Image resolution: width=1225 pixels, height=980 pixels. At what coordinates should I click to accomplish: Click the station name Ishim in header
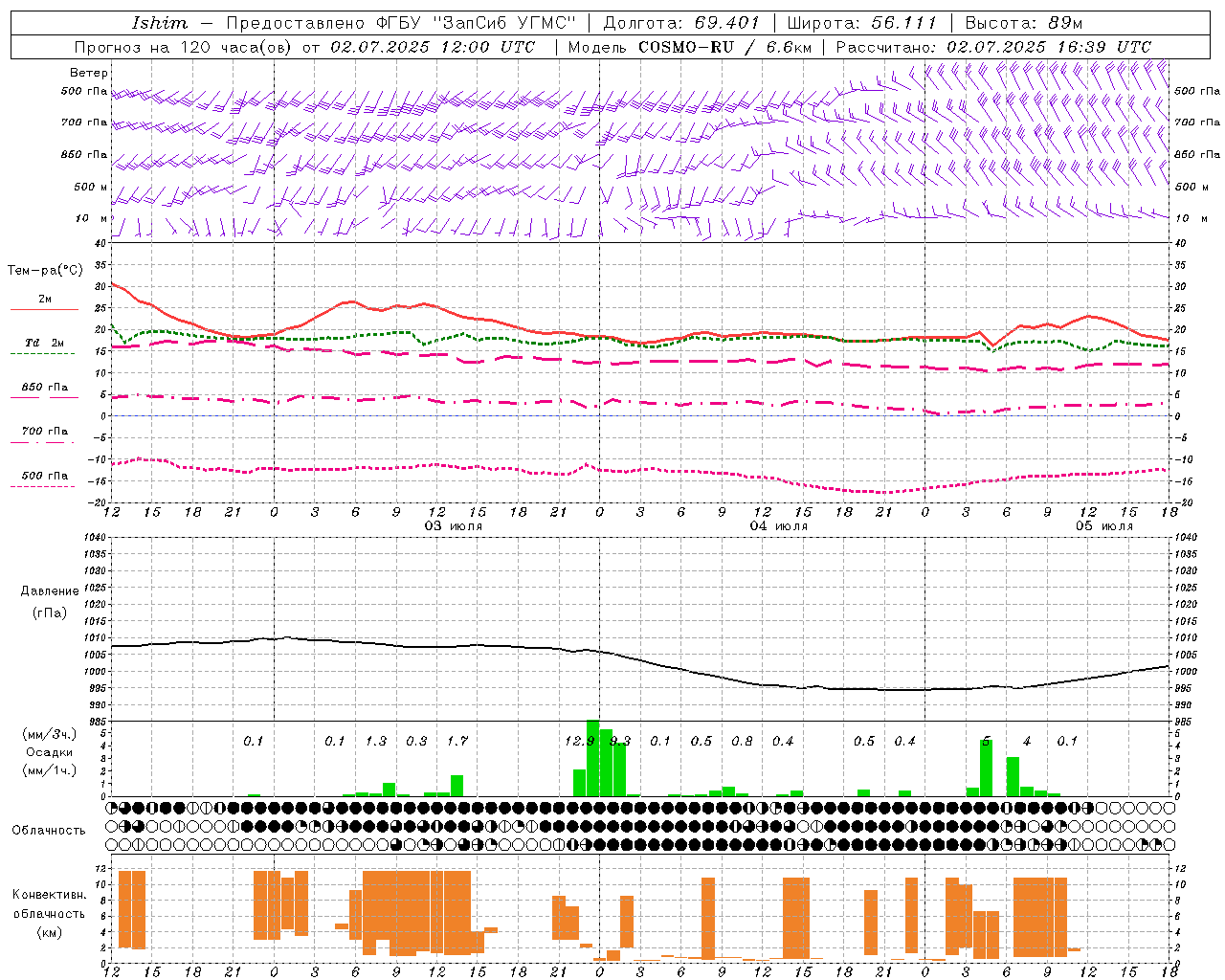pyautogui.click(x=160, y=23)
